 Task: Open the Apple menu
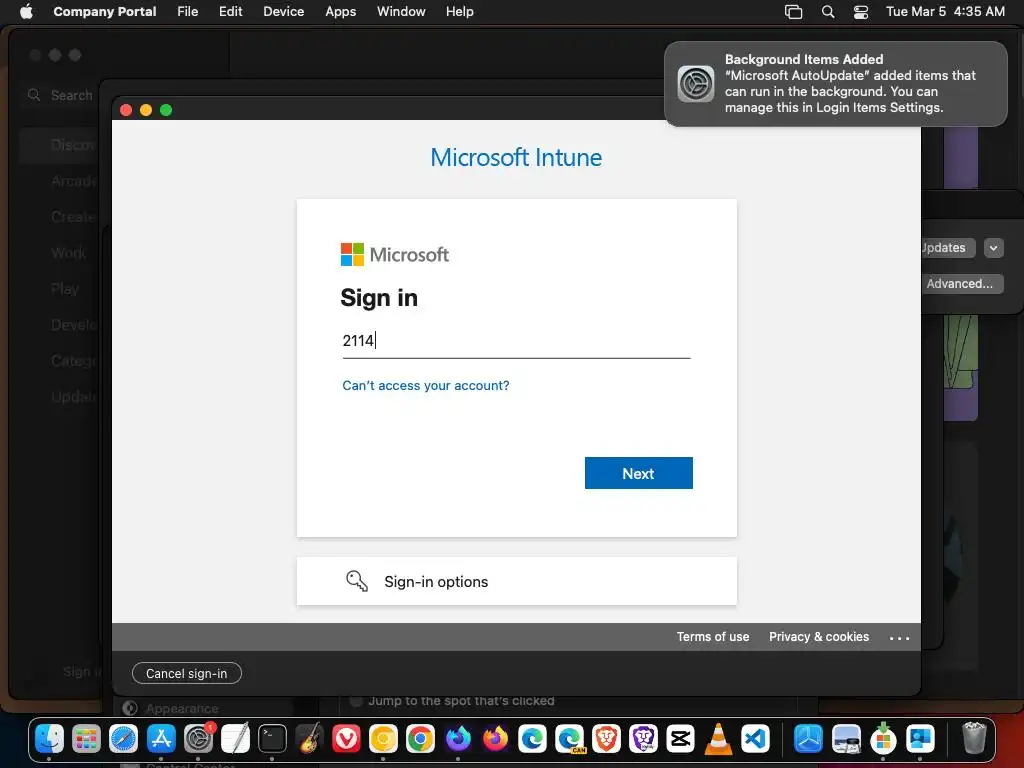click(x=26, y=11)
